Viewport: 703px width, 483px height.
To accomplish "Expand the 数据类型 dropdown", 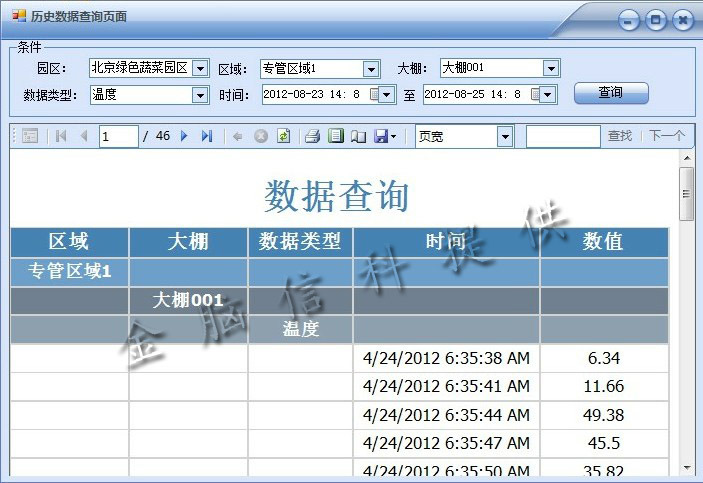I will coord(199,95).
